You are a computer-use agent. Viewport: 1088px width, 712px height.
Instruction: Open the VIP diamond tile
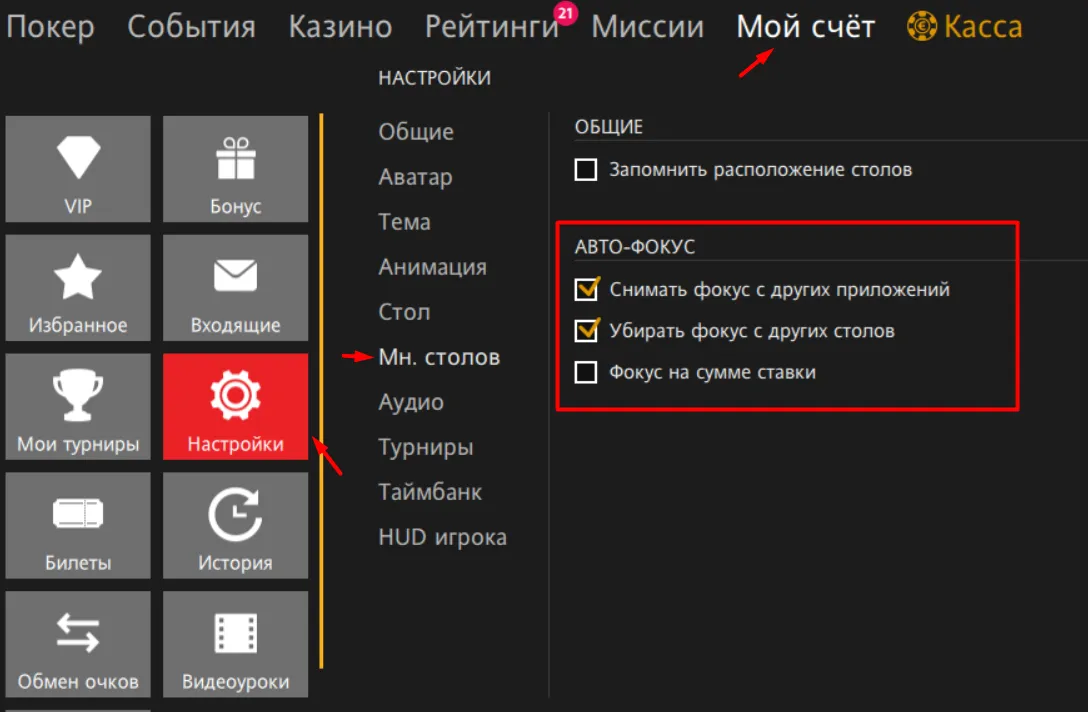click(78, 168)
